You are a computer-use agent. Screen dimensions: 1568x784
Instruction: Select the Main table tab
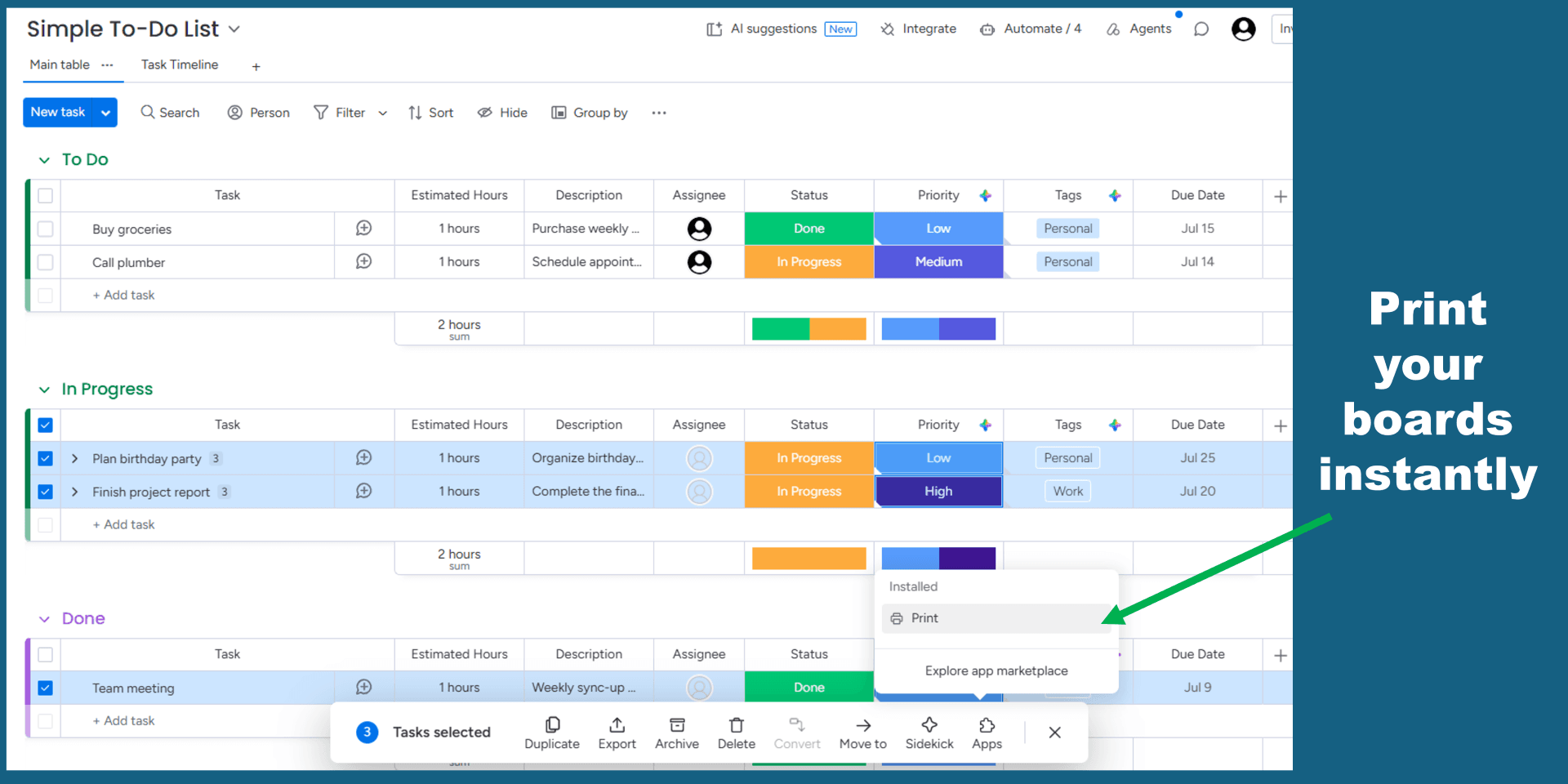(x=60, y=65)
